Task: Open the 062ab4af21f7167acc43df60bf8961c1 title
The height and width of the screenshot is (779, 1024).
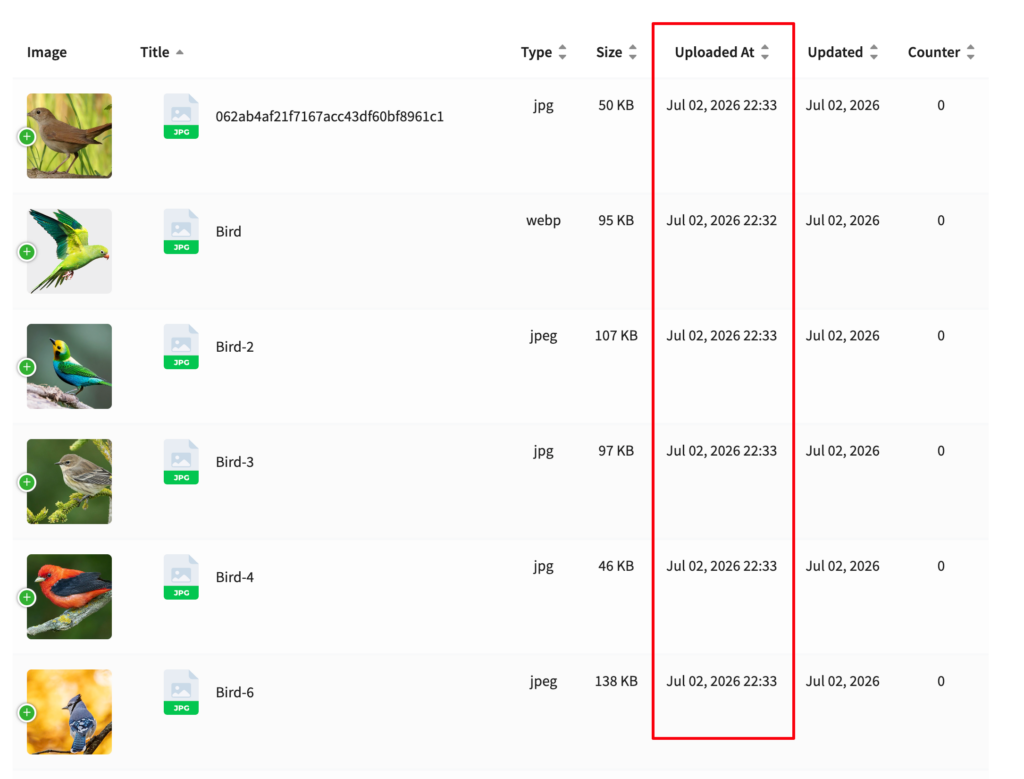Action: tap(330, 116)
